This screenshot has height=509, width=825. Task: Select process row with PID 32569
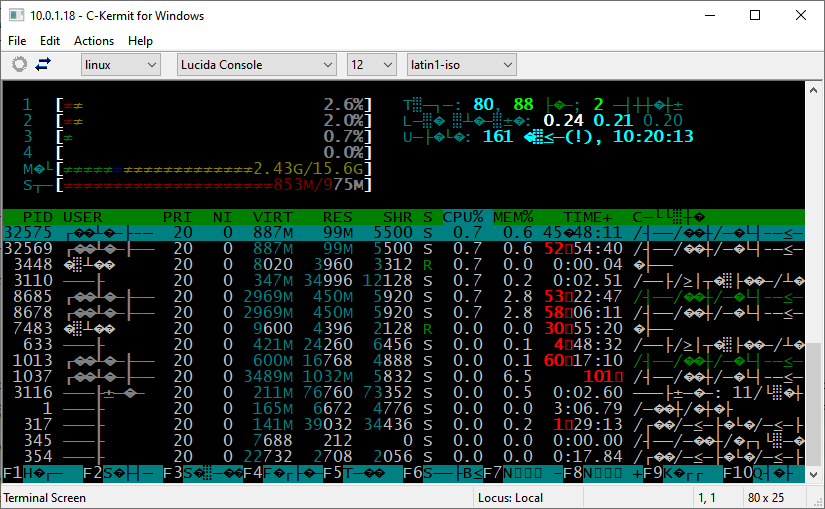(x=404, y=248)
